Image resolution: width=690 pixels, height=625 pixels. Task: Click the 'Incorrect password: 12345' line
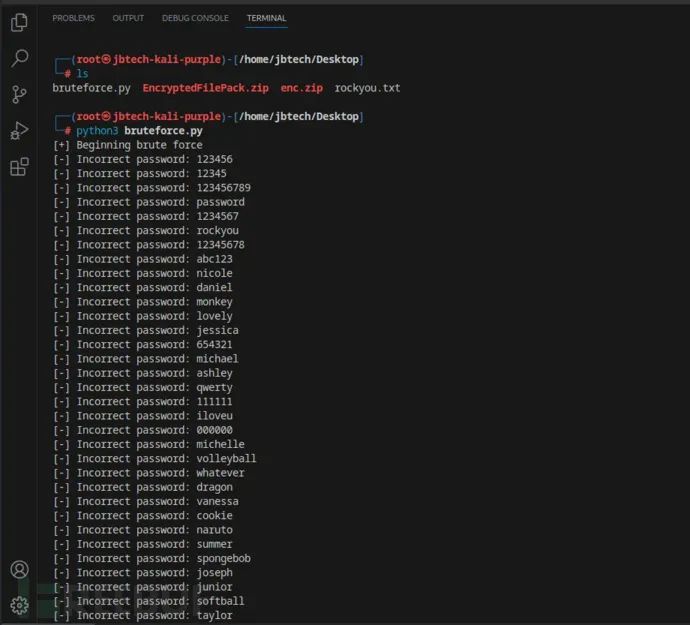[x=140, y=173]
